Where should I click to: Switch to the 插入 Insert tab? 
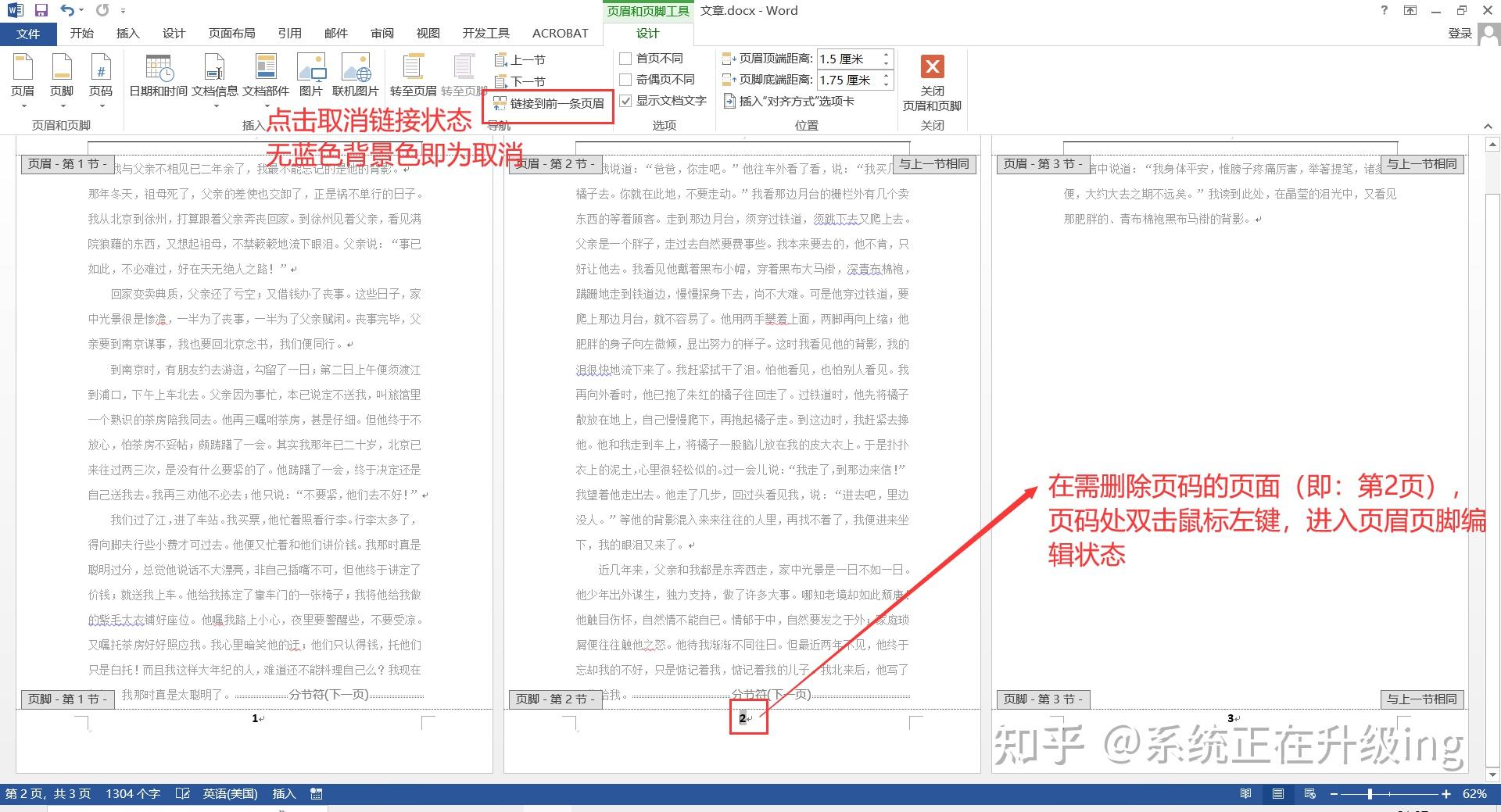(x=127, y=33)
